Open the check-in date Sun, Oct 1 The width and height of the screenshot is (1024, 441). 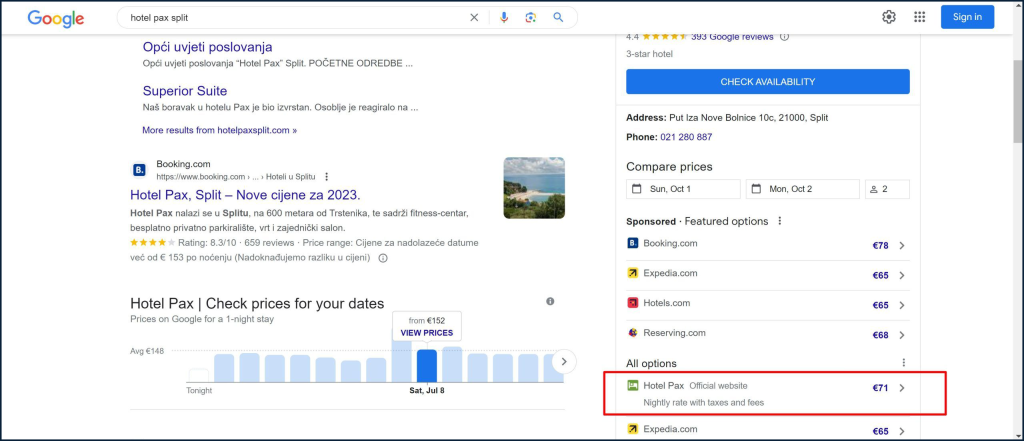coord(683,189)
